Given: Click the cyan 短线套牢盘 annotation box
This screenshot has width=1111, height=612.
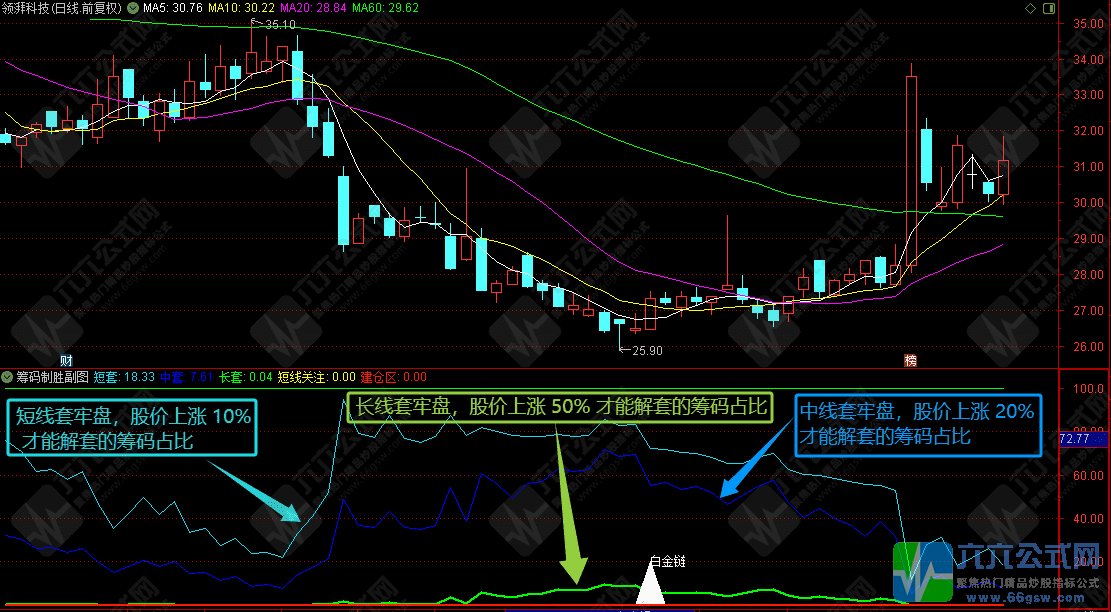Looking at the screenshot, I should [x=132, y=426].
